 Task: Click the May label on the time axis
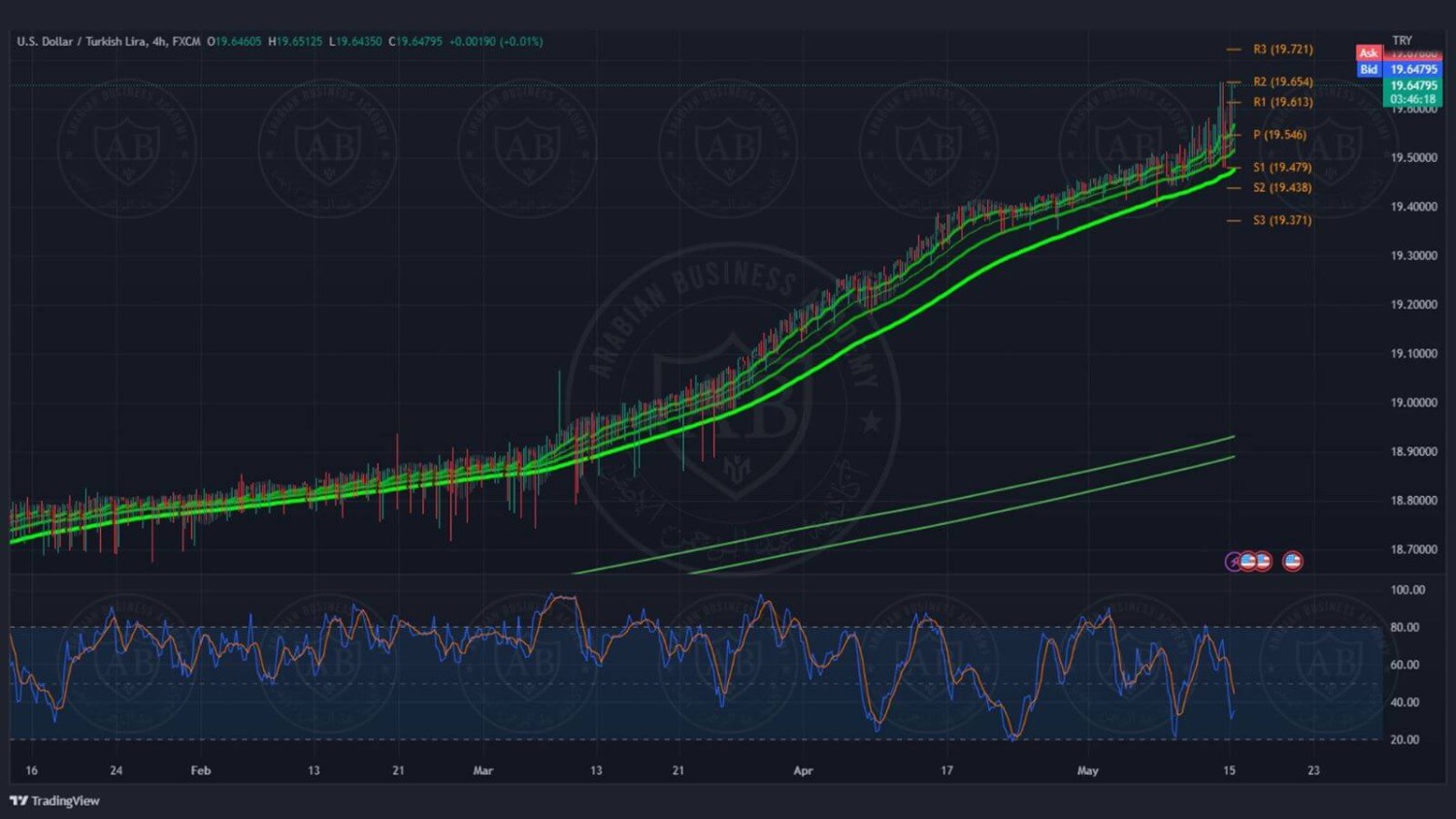(x=1088, y=770)
